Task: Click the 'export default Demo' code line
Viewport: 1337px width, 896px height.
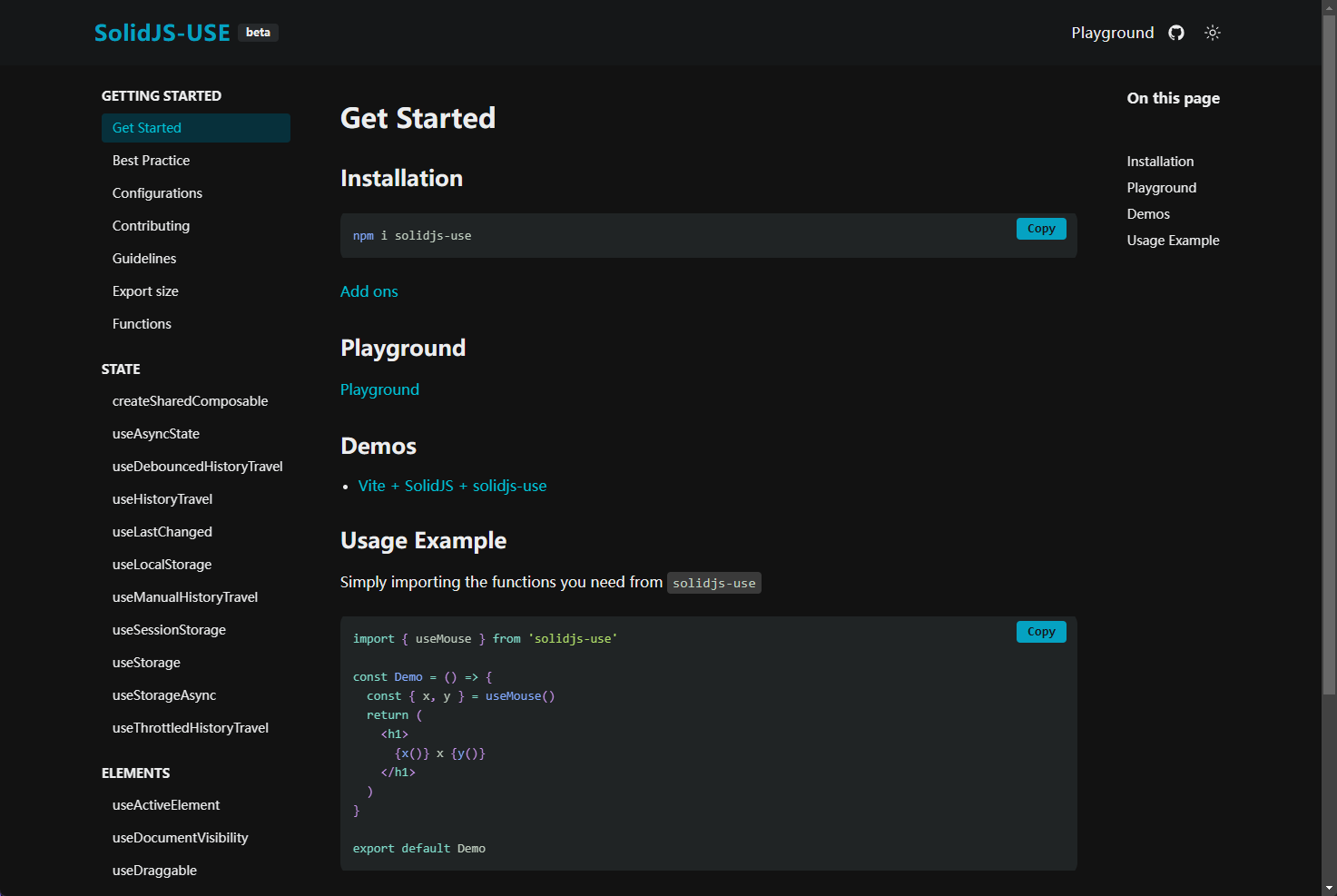Action: tap(419, 849)
